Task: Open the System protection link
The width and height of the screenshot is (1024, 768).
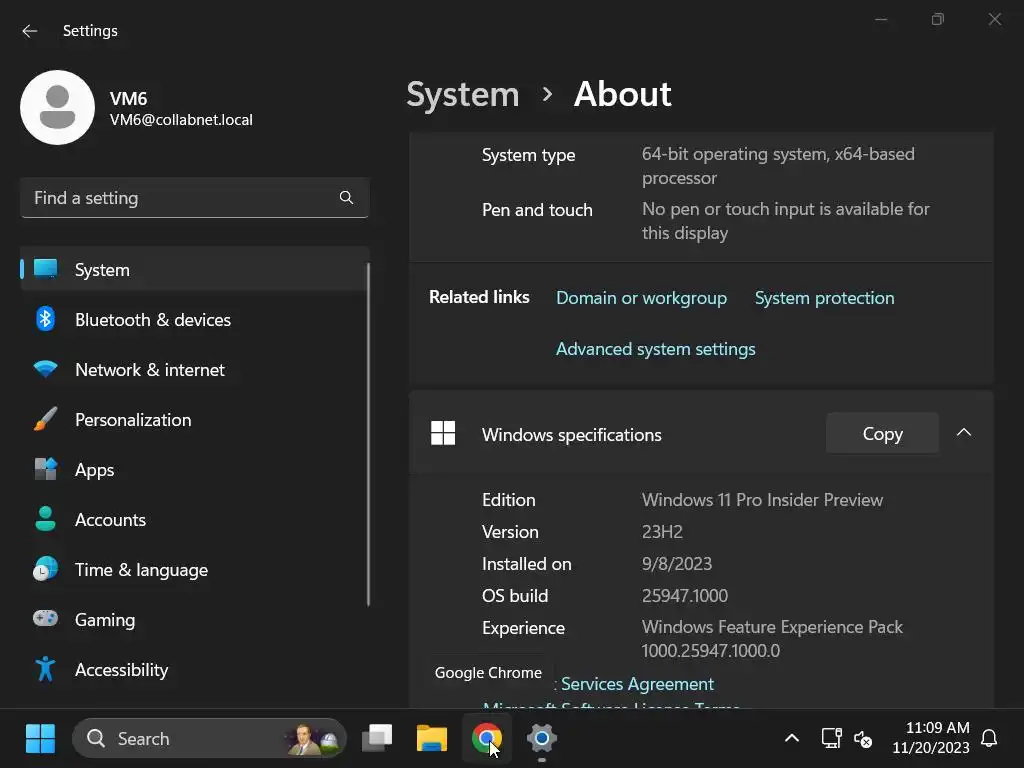Action: coord(824,298)
